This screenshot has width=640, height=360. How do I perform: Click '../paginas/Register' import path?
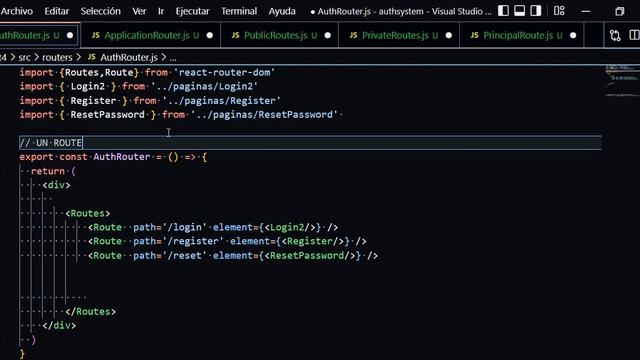click(x=222, y=101)
